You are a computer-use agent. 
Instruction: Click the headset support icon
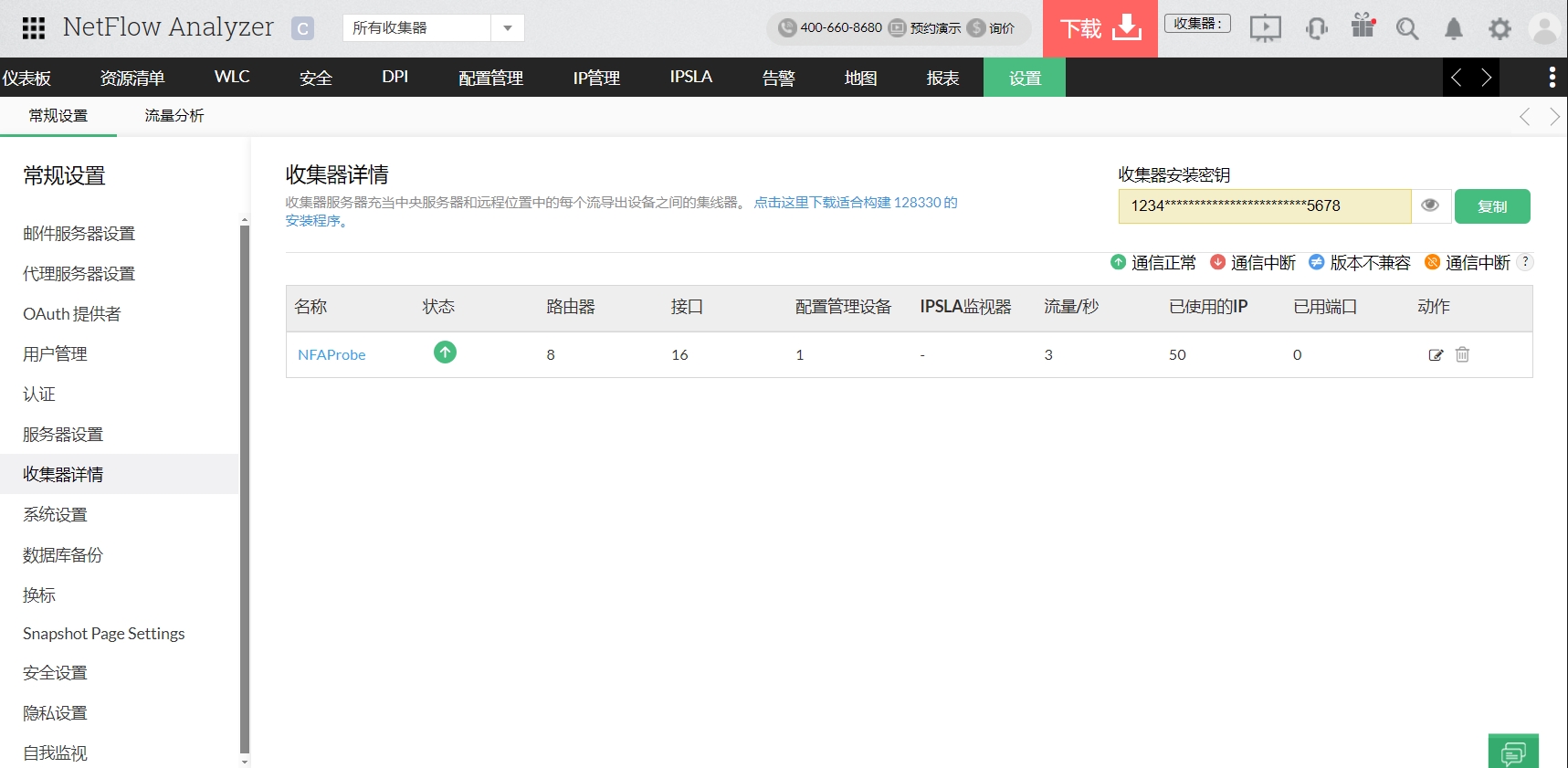tap(1316, 29)
